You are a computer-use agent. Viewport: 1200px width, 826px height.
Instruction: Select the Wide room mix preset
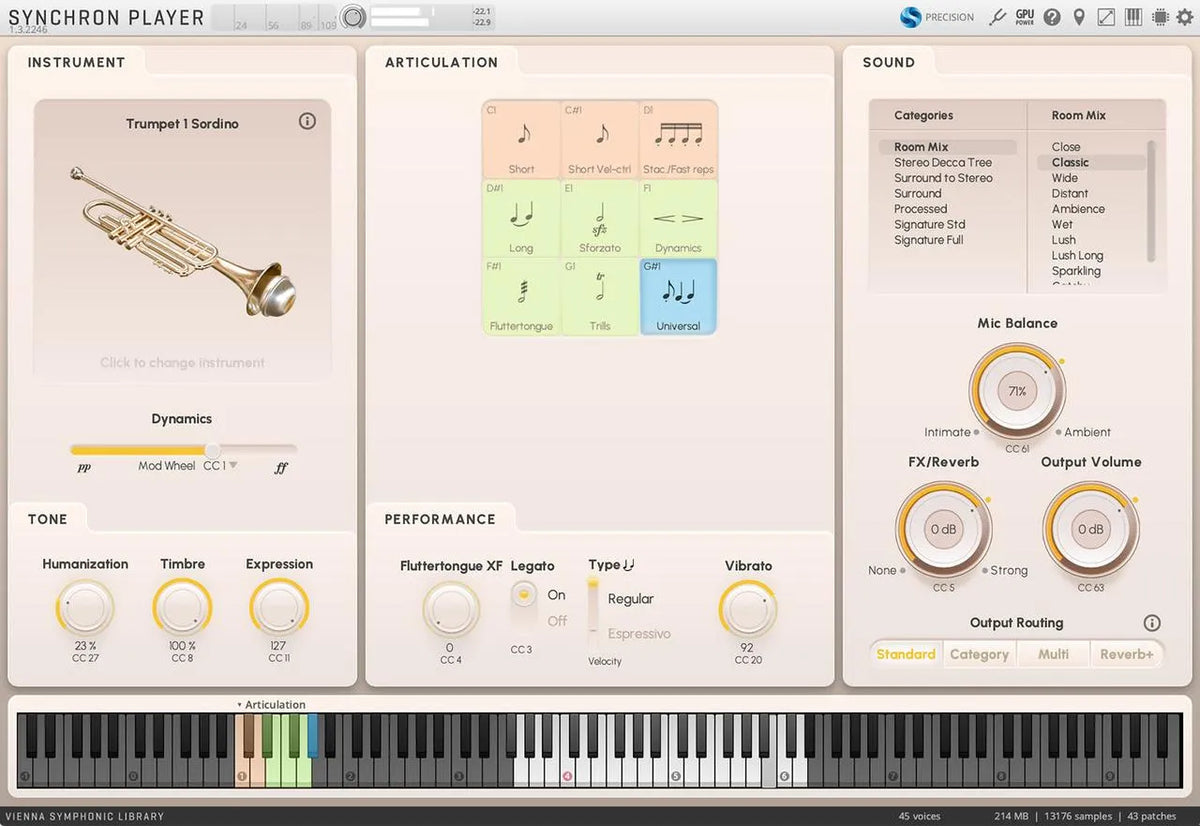(1064, 178)
